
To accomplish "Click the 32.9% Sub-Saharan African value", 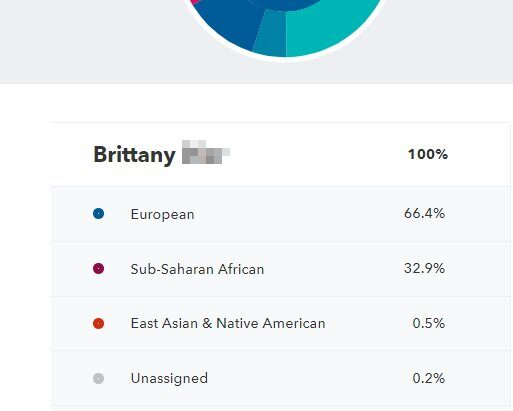I will pyautogui.click(x=424, y=268).
